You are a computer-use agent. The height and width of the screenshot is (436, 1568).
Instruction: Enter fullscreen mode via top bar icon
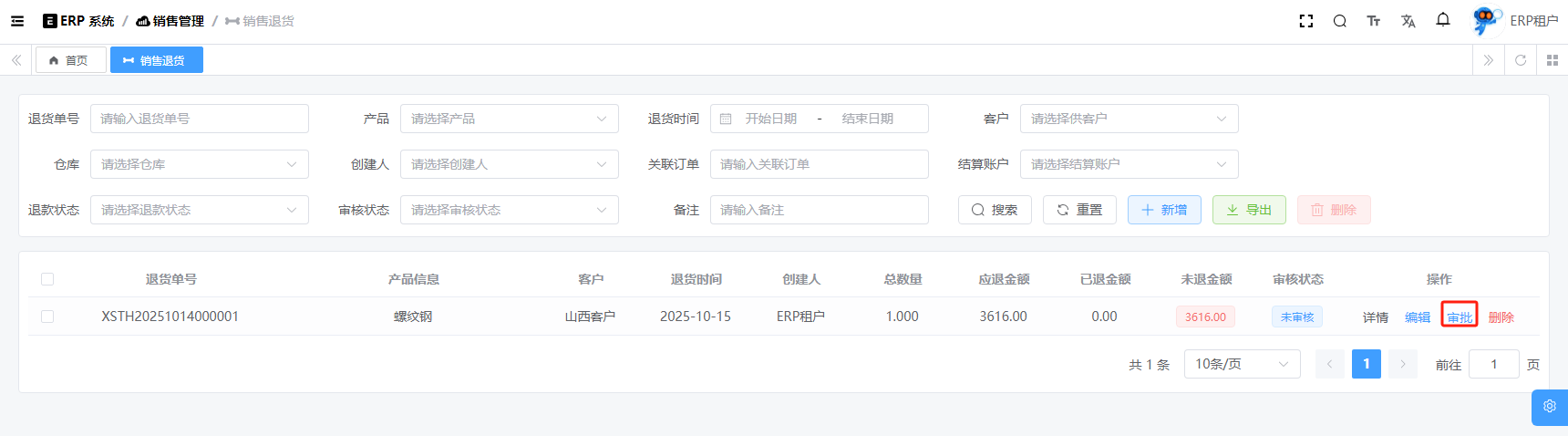point(1305,21)
